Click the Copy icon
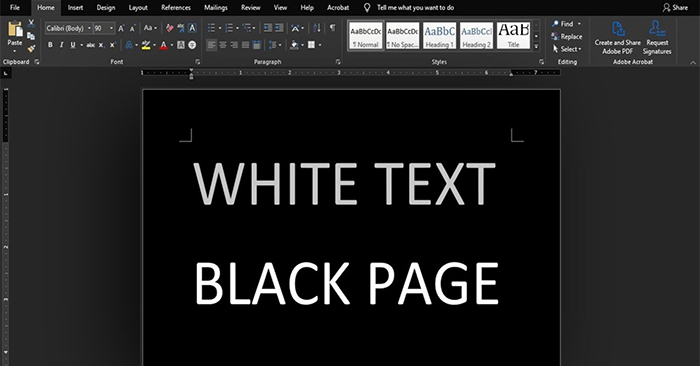Screen dimensions: 700x366 (31, 36)
